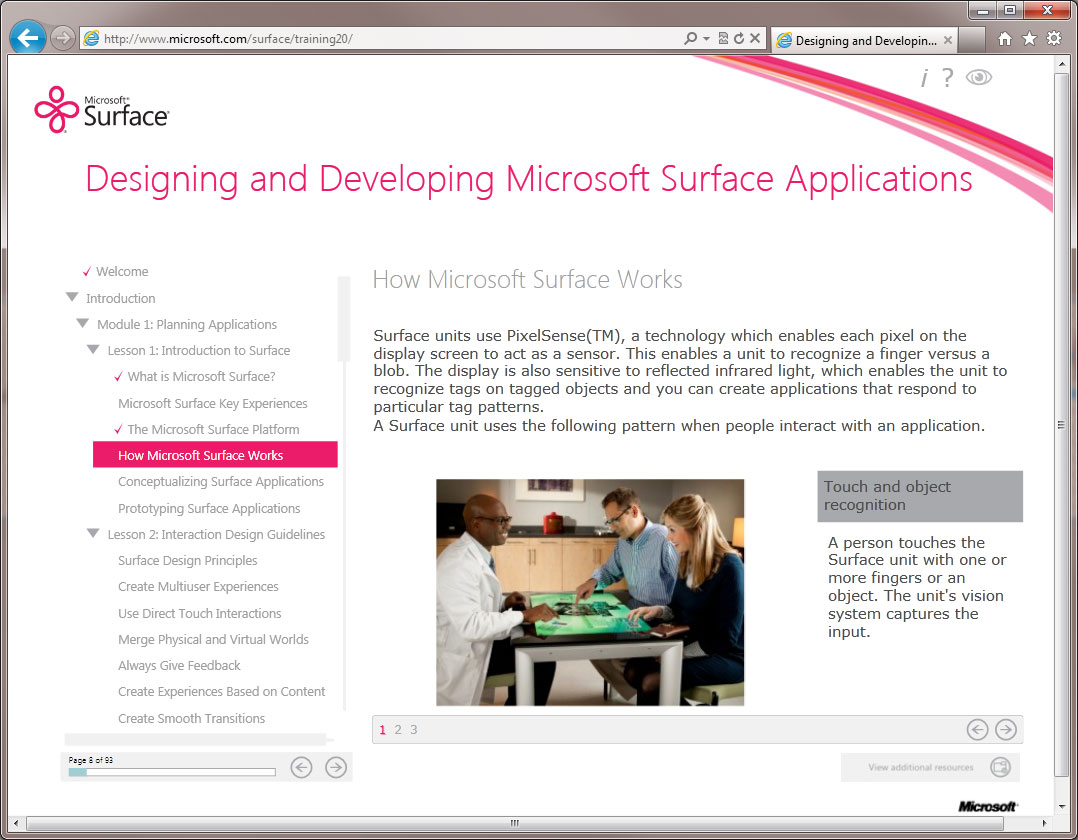Image resolution: width=1078 pixels, height=840 pixels.
Task: Go to slide step 3
Action: pyautogui.click(x=414, y=730)
